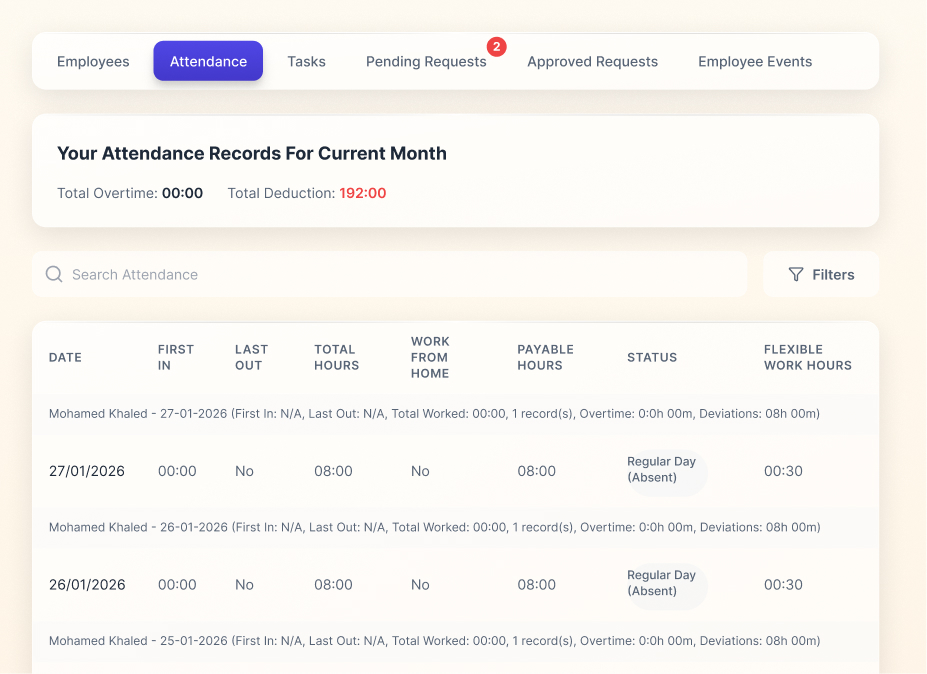Select the Attendance tab

(x=208, y=61)
